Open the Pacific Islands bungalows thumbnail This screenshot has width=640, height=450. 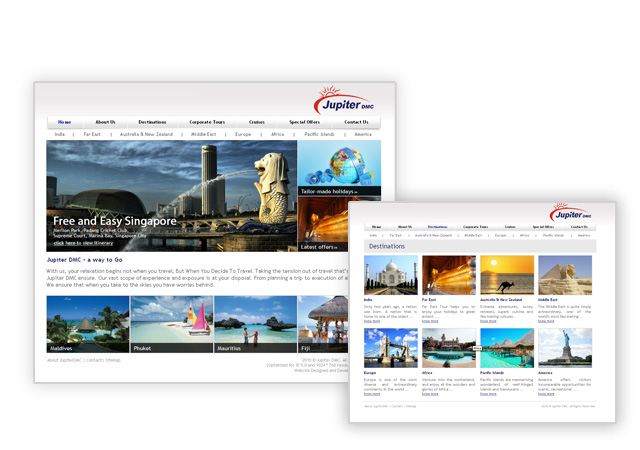[507, 348]
